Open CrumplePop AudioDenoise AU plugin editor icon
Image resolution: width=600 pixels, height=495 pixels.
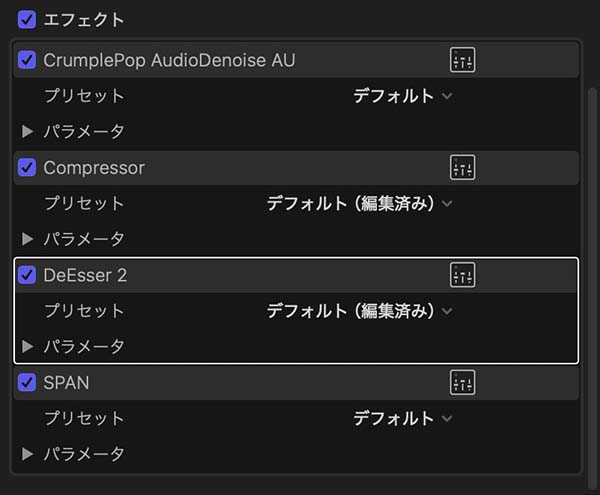click(x=462, y=60)
